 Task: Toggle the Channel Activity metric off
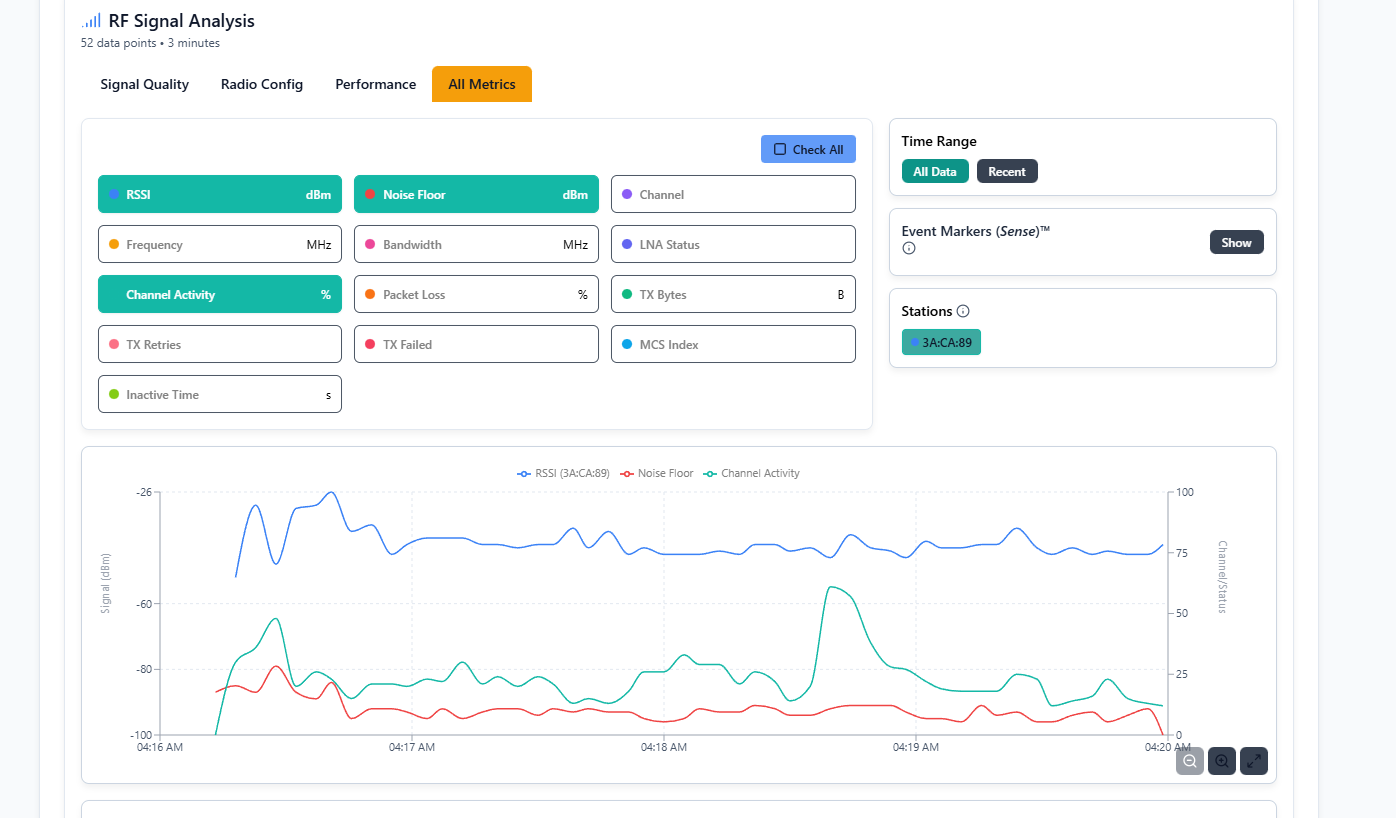point(220,295)
